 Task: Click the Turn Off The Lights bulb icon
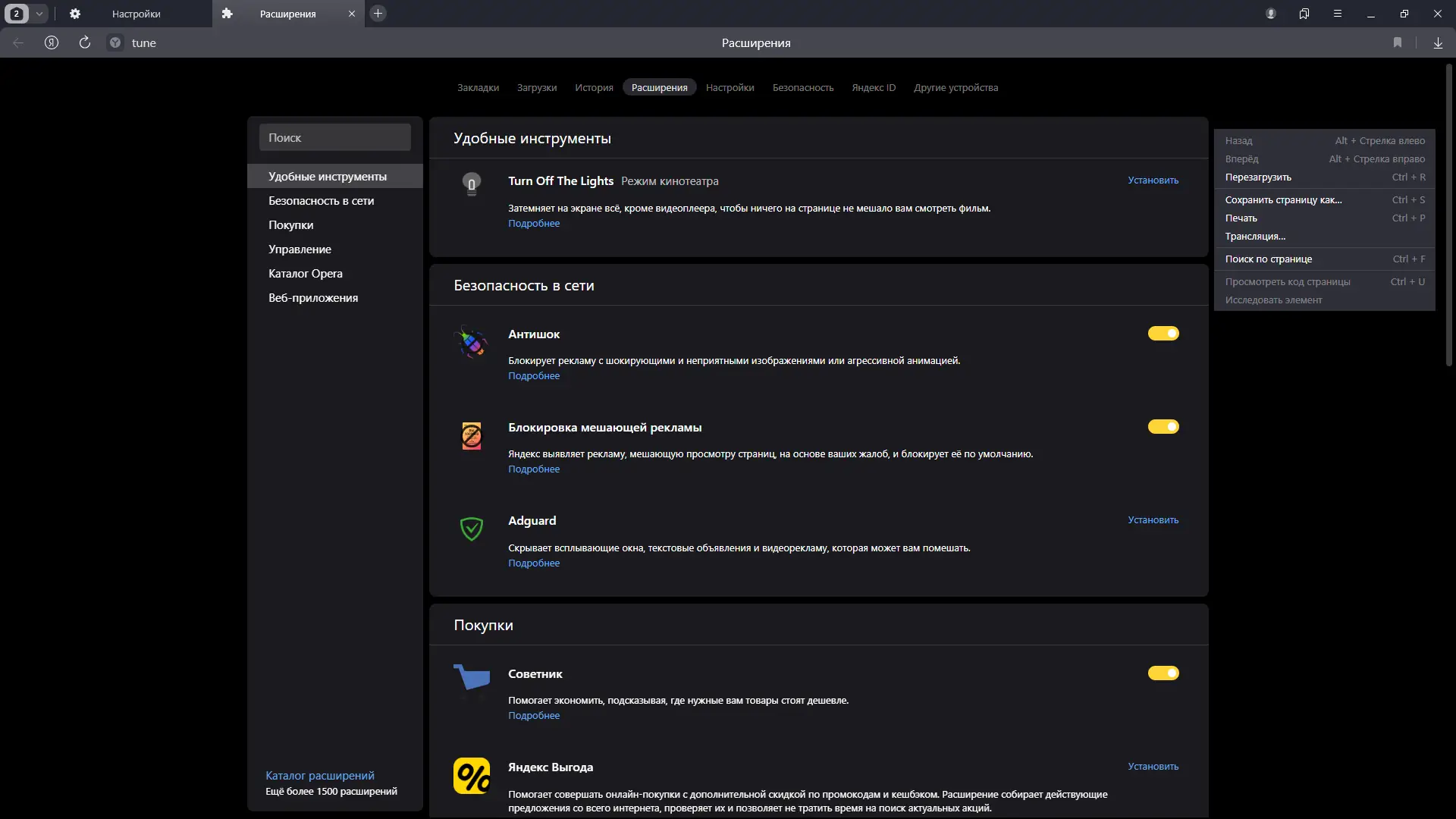click(472, 184)
